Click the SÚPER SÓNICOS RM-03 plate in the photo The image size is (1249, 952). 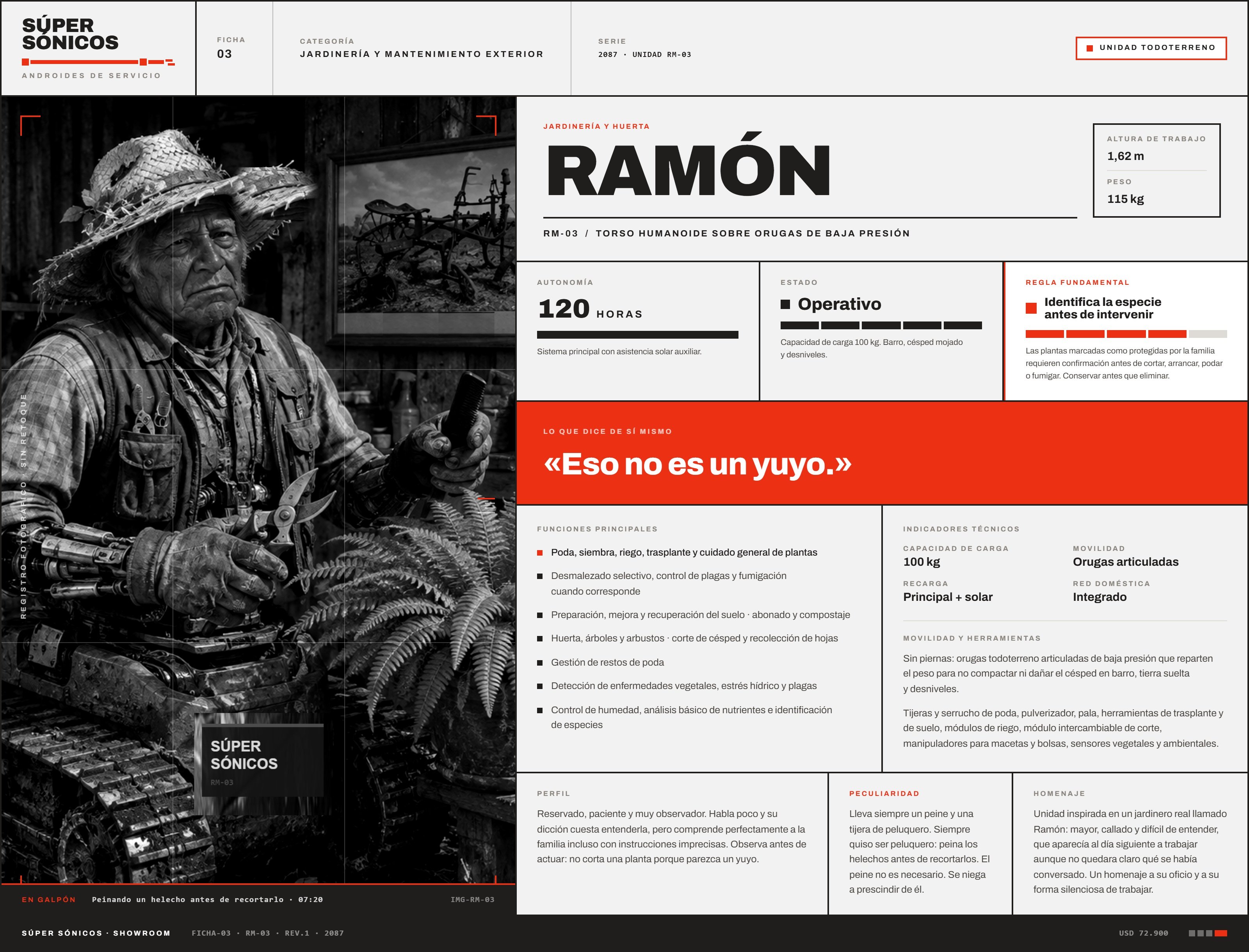(262, 760)
